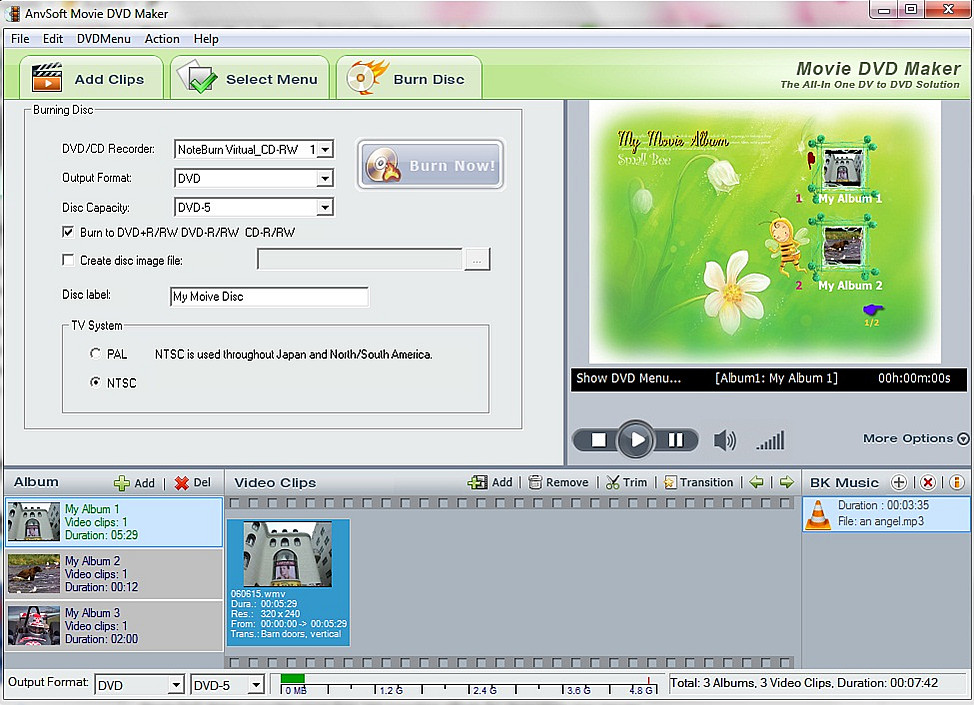Adjust the volume level bars
Viewport: 974px width, 705px height.
770,440
